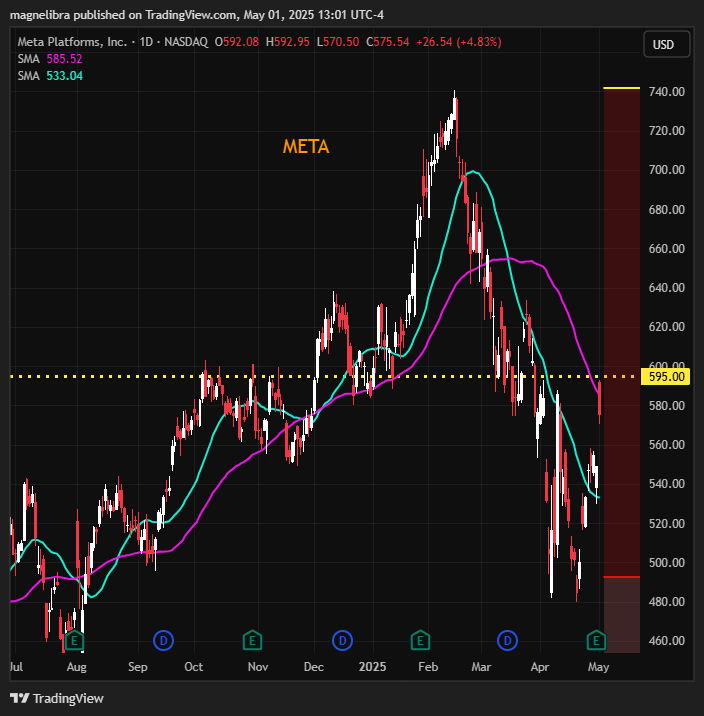Click the 520.00 price axis label

(x=667, y=523)
